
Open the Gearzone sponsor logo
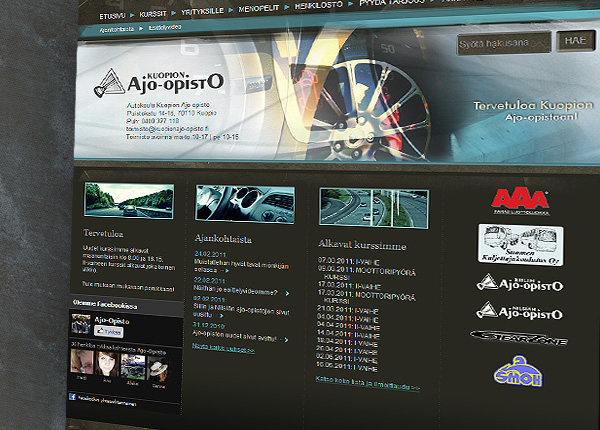tap(517, 339)
